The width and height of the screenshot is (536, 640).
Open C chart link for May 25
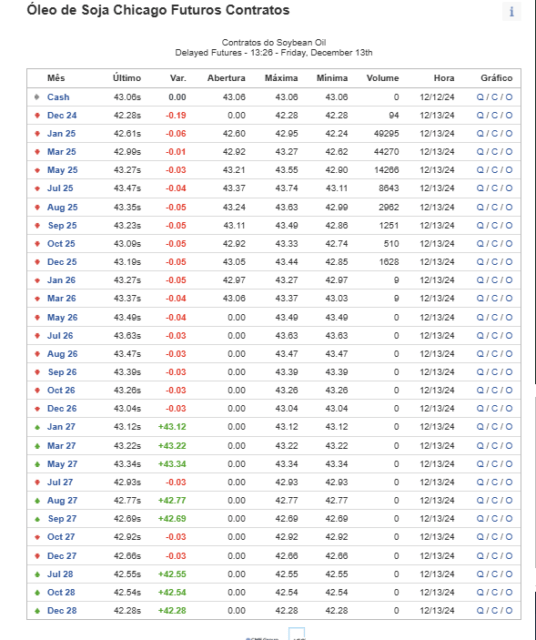click(494, 170)
